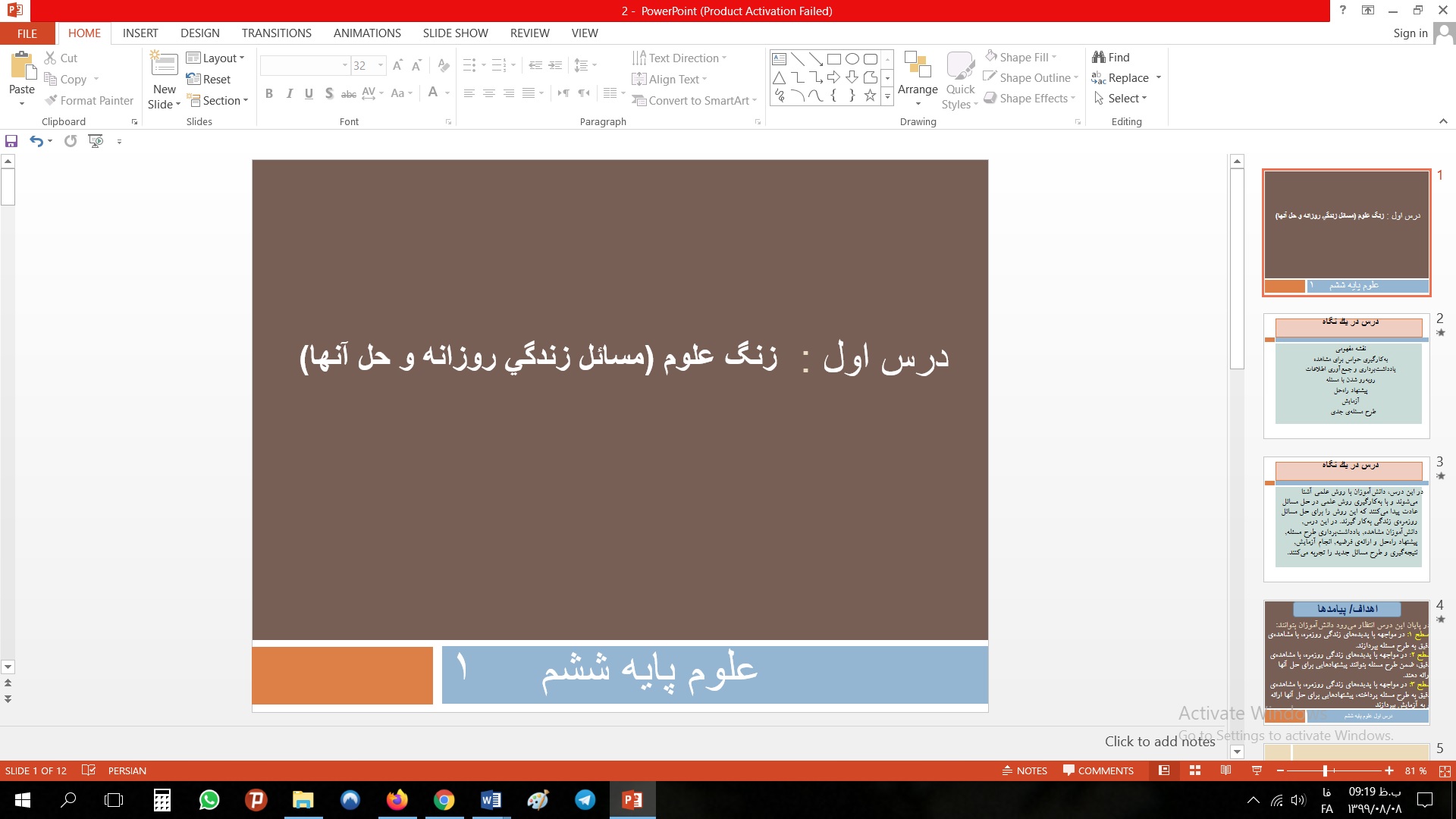This screenshot has height=819, width=1456.
Task: Click the New Slide icon
Action: (x=165, y=65)
